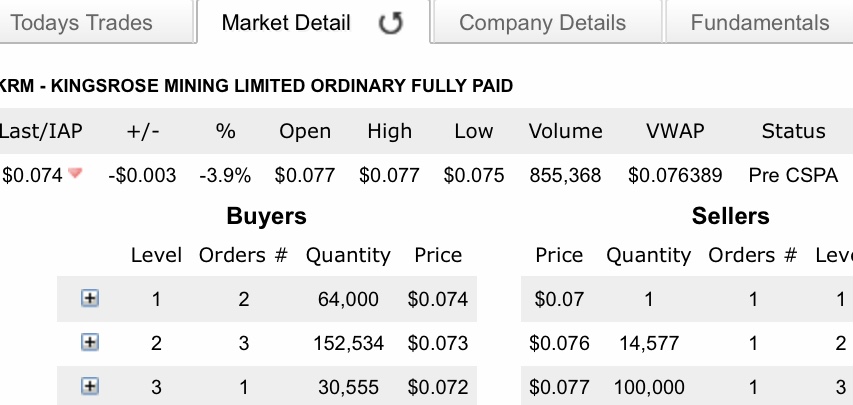
Task: Click the Last/IAP column header
Action: [x=41, y=131]
